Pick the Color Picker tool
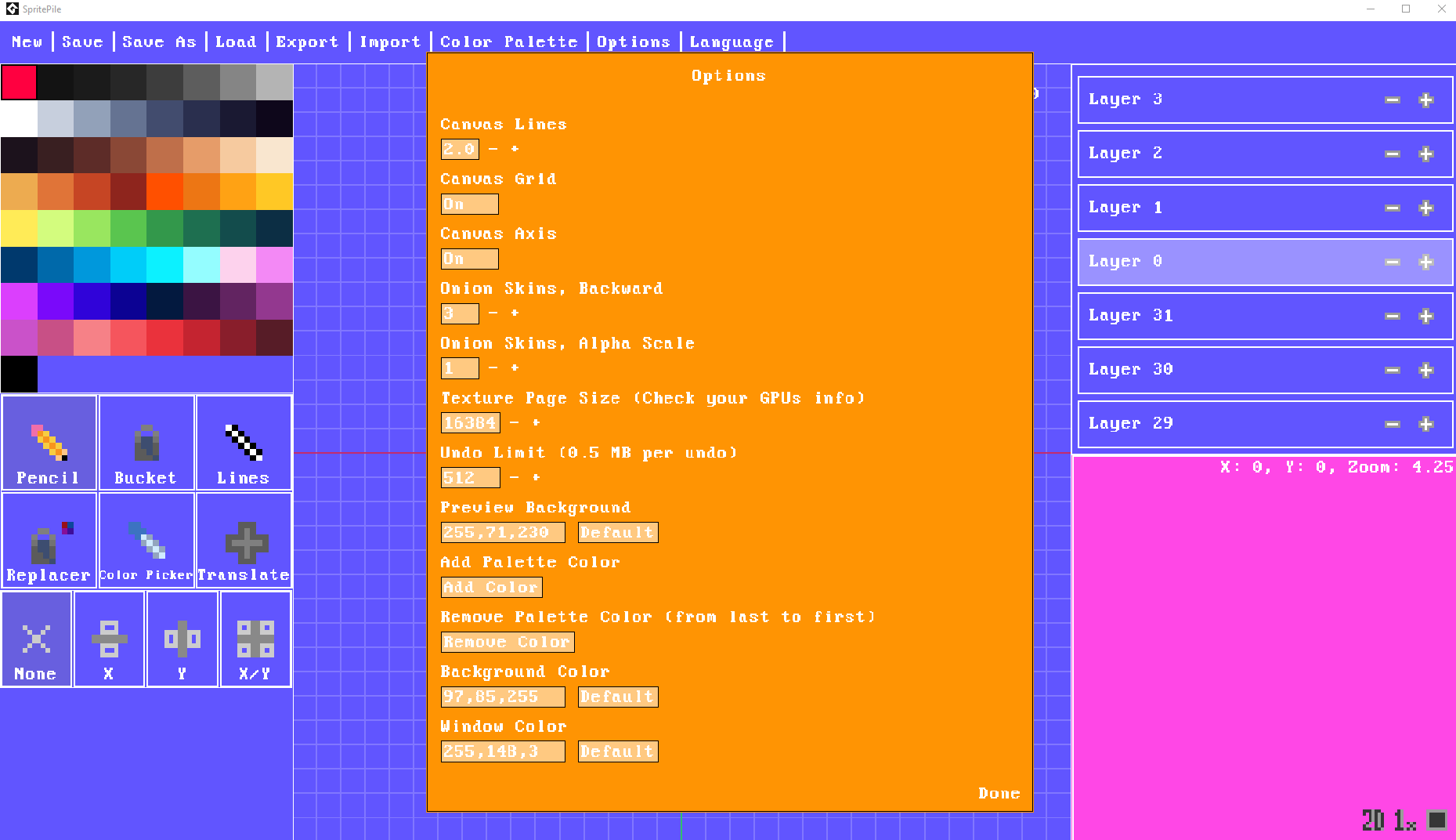Viewport: 1456px width, 840px height. point(146,541)
